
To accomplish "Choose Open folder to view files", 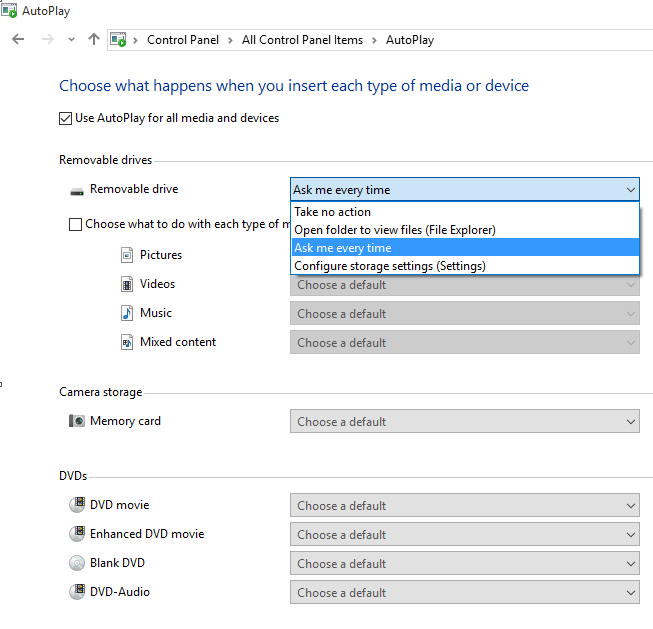I will [x=394, y=230].
